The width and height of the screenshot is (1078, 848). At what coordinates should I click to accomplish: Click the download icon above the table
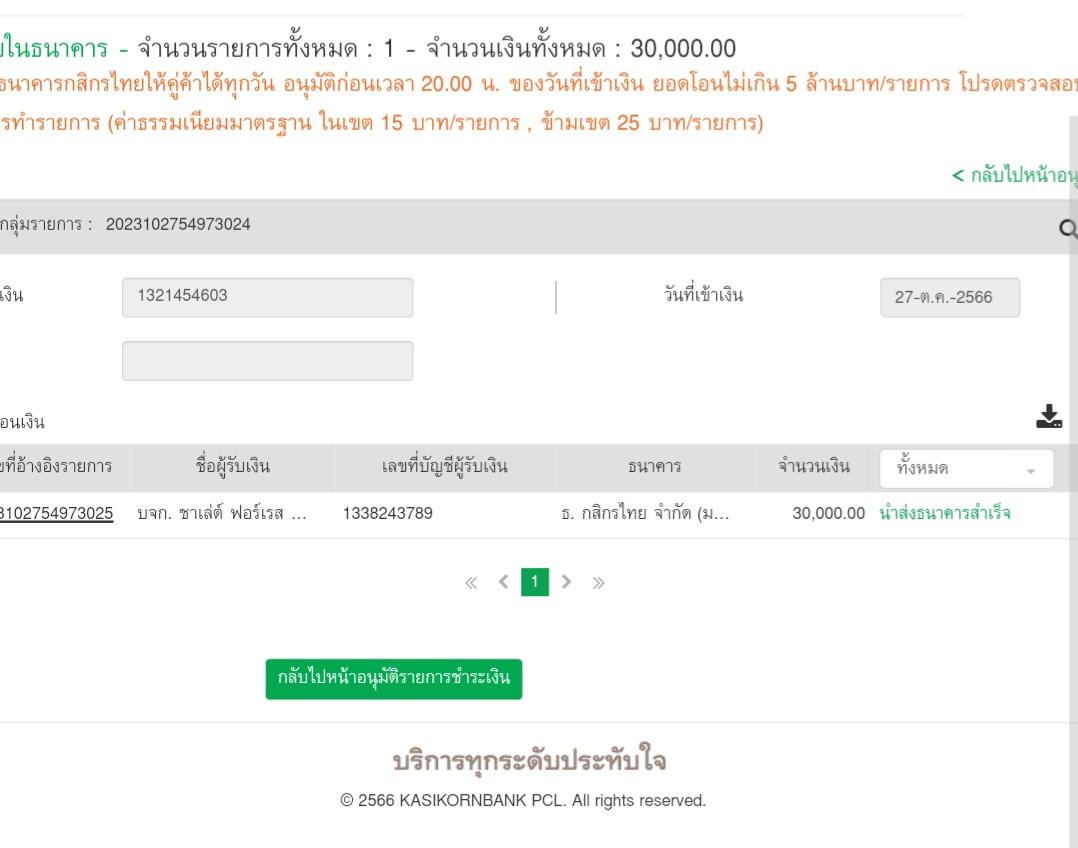(1048, 417)
